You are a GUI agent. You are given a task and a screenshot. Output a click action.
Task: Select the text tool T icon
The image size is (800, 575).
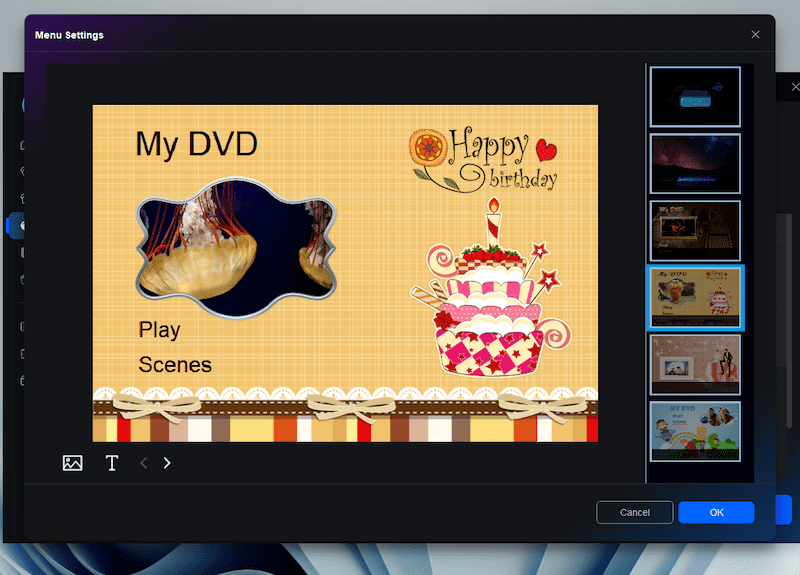tap(112, 463)
